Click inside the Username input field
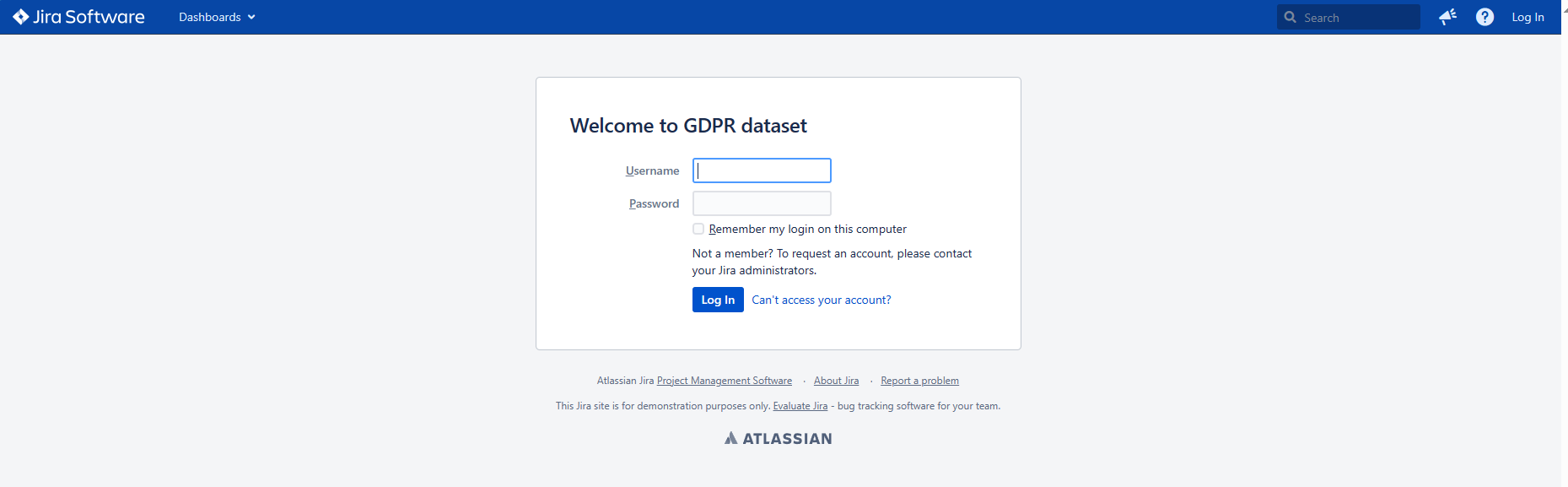Image resolution: width=1568 pixels, height=487 pixels. click(760, 170)
